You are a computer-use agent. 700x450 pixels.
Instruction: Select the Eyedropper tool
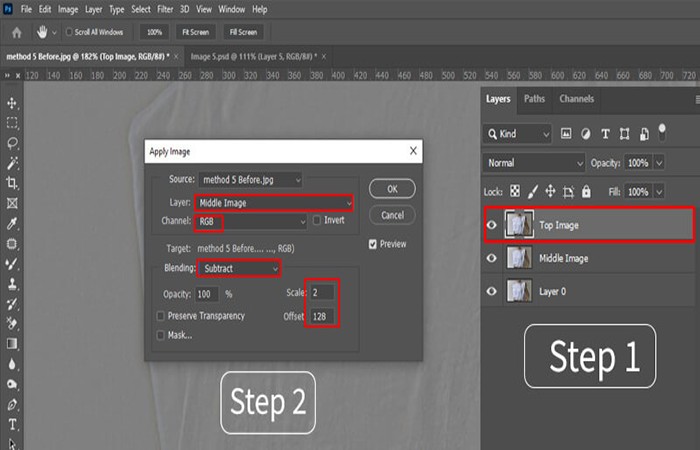tap(12, 224)
